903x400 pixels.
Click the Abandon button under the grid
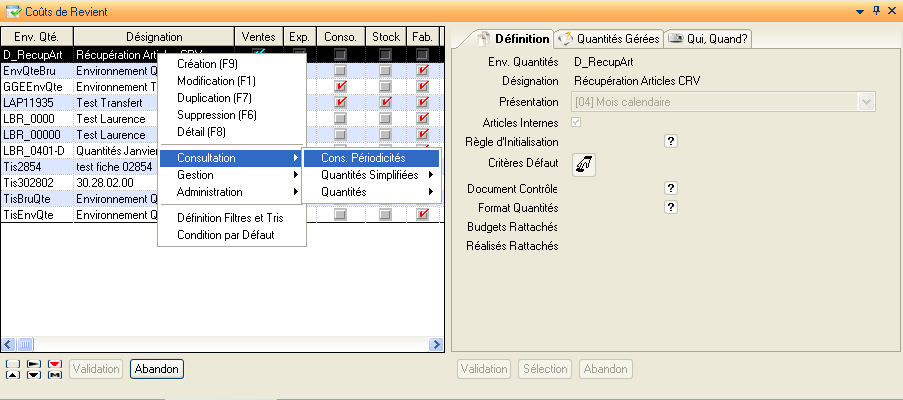(156, 369)
